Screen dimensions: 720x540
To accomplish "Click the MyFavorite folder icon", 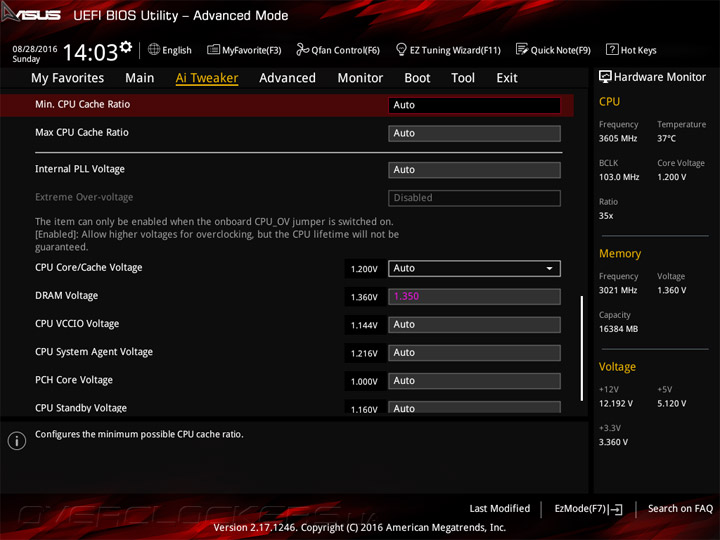I will [x=213, y=49].
